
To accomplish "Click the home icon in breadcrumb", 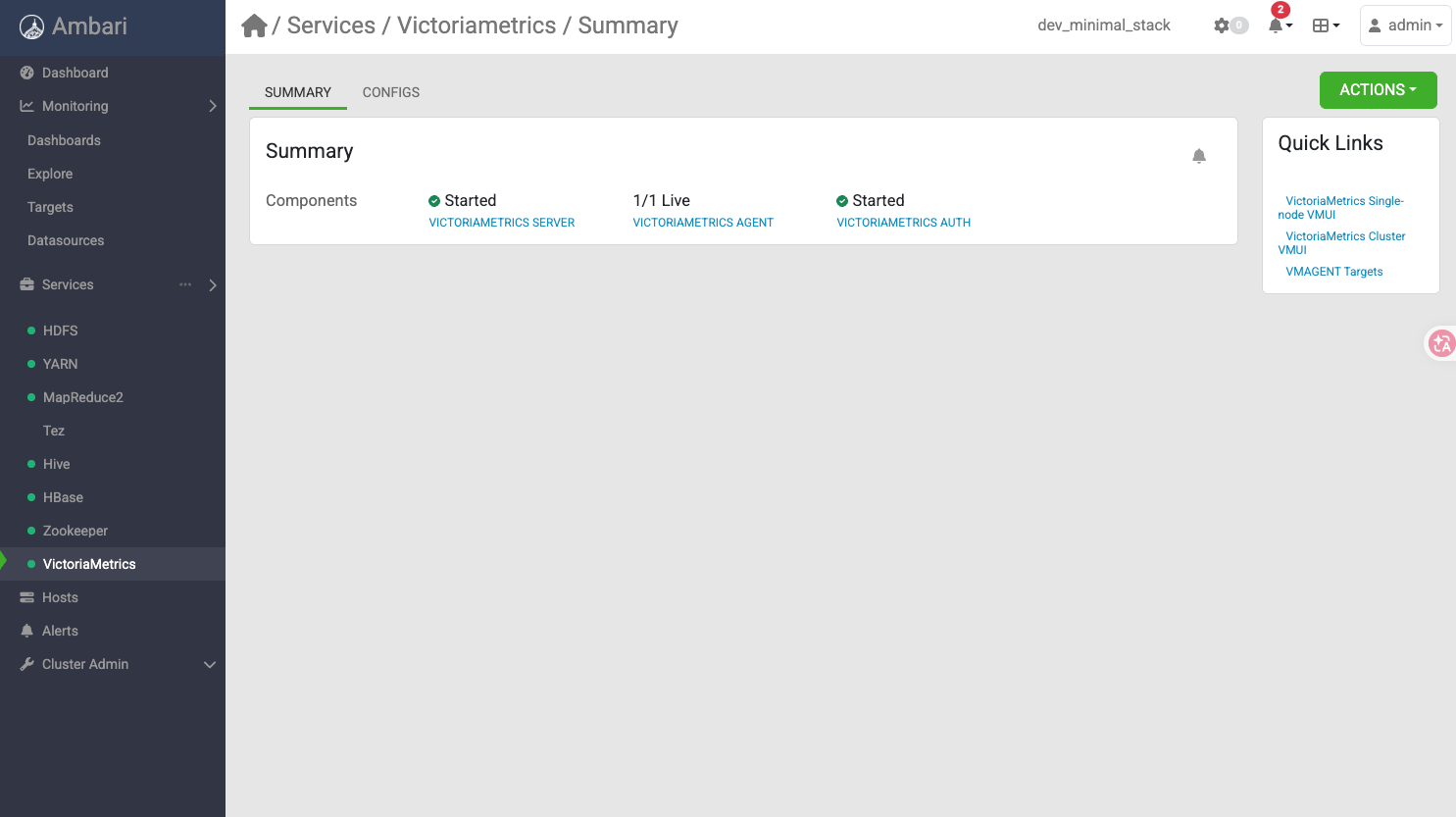I will click(254, 26).
